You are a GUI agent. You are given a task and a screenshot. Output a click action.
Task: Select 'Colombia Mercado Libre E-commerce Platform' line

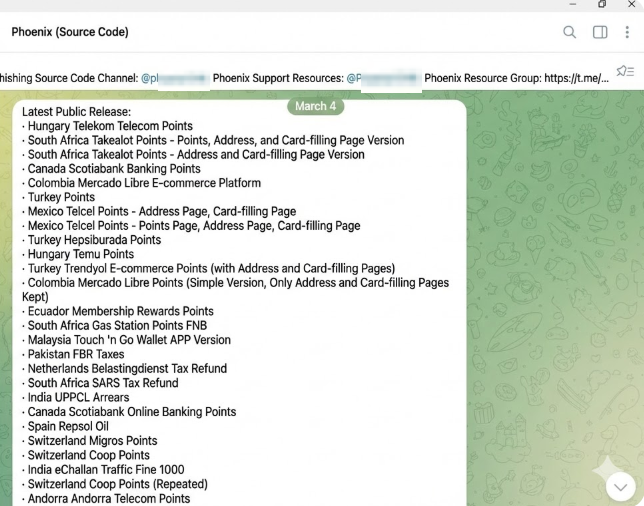coord(141,183)
